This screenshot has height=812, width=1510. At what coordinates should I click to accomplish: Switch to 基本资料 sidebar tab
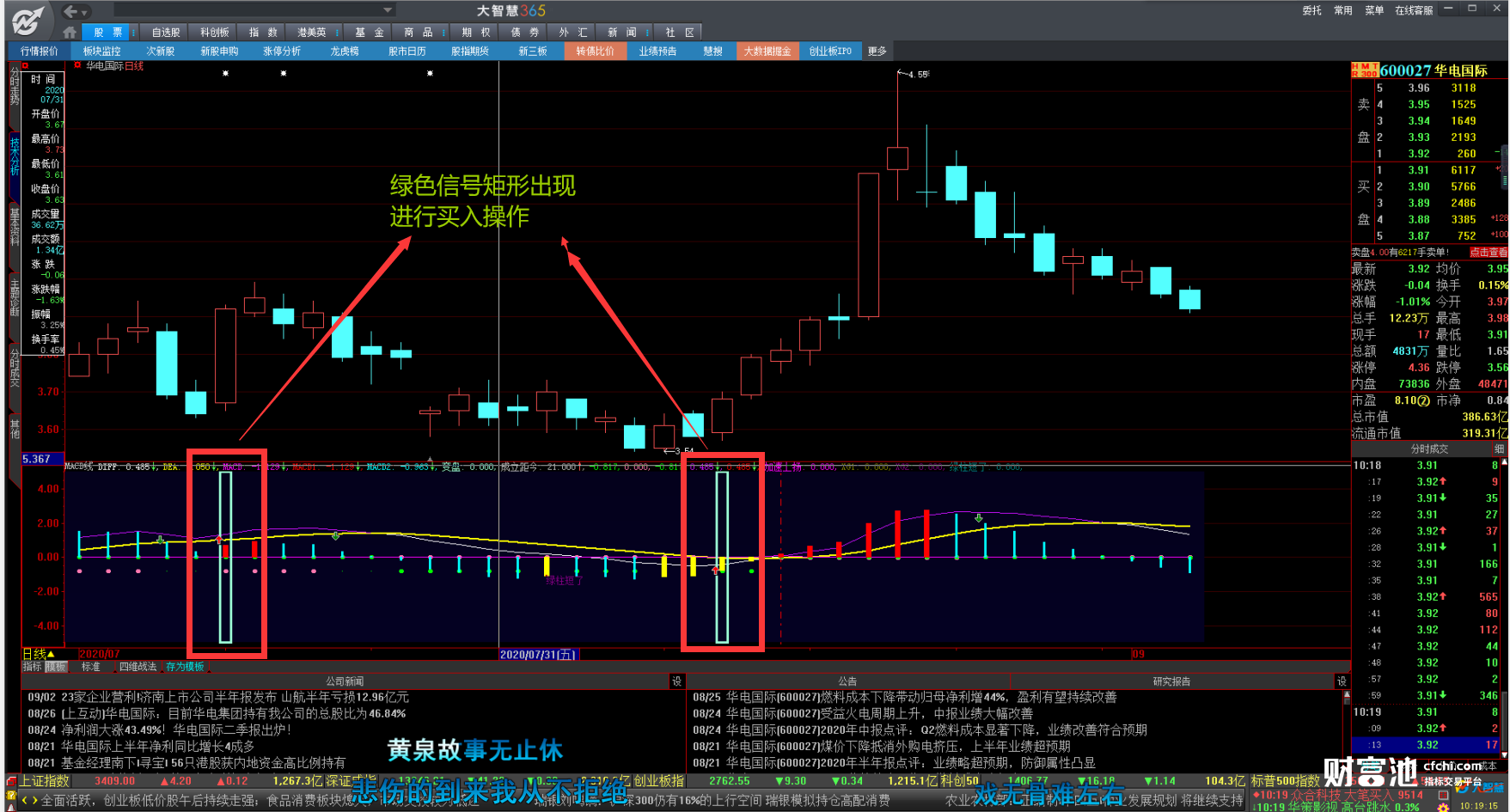[x=15, y=226]
